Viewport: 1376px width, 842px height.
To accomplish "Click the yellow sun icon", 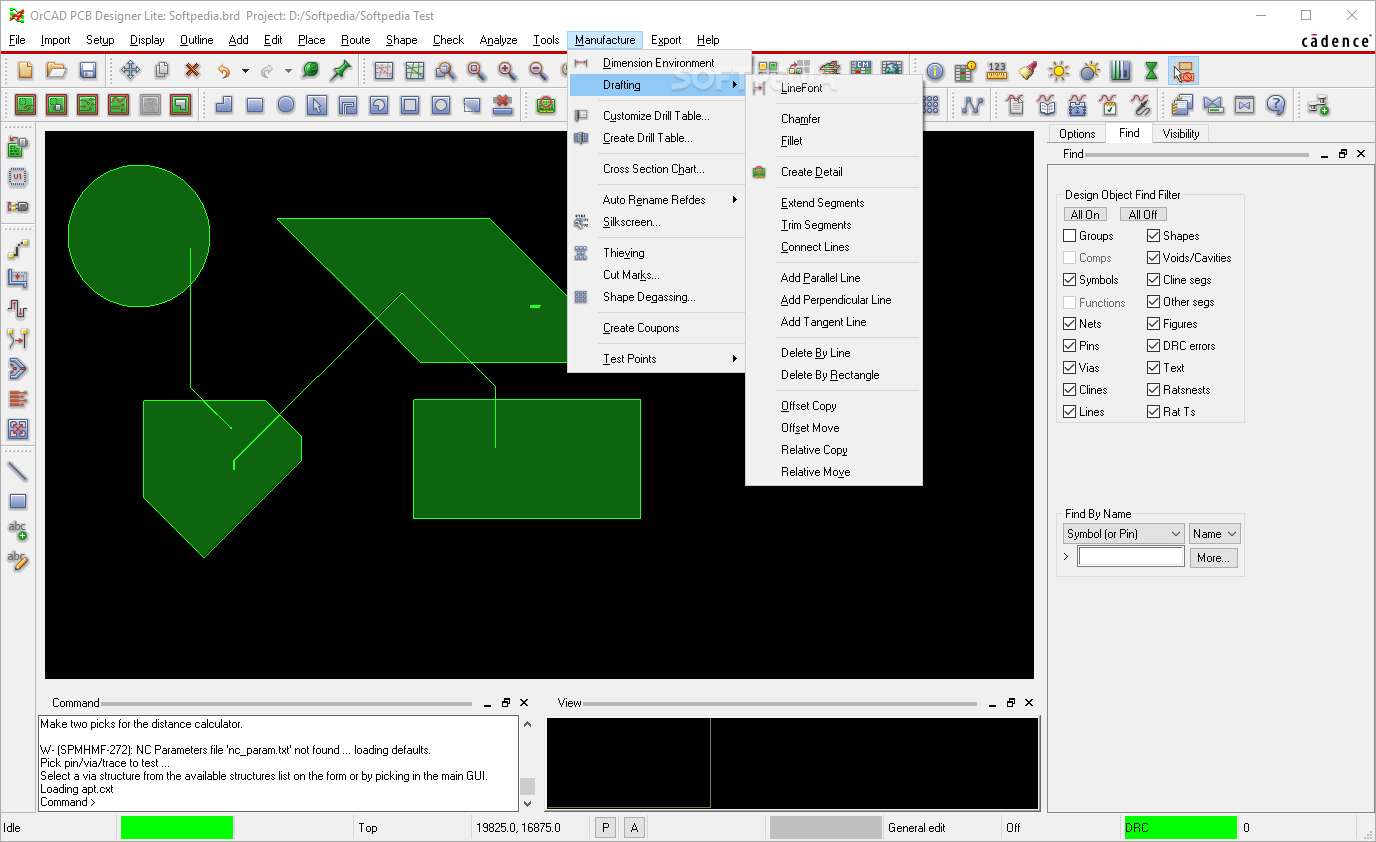I will pyautogui.click(x=1059, y=71).
